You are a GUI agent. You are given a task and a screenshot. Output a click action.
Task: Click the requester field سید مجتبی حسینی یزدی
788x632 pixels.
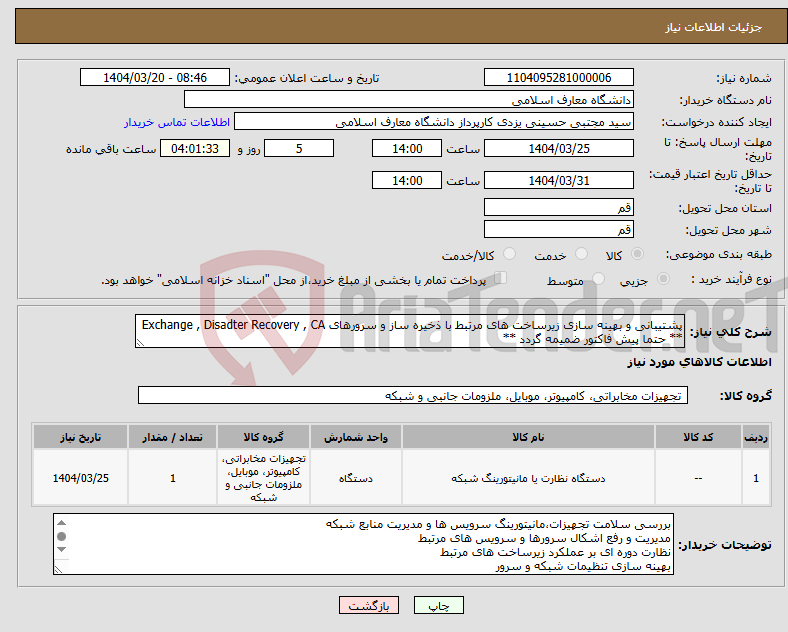(434, 122)
